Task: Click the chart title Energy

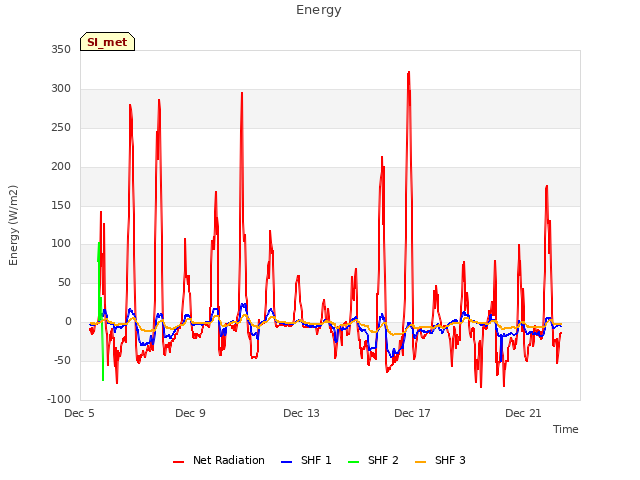Action: point(319,10)
